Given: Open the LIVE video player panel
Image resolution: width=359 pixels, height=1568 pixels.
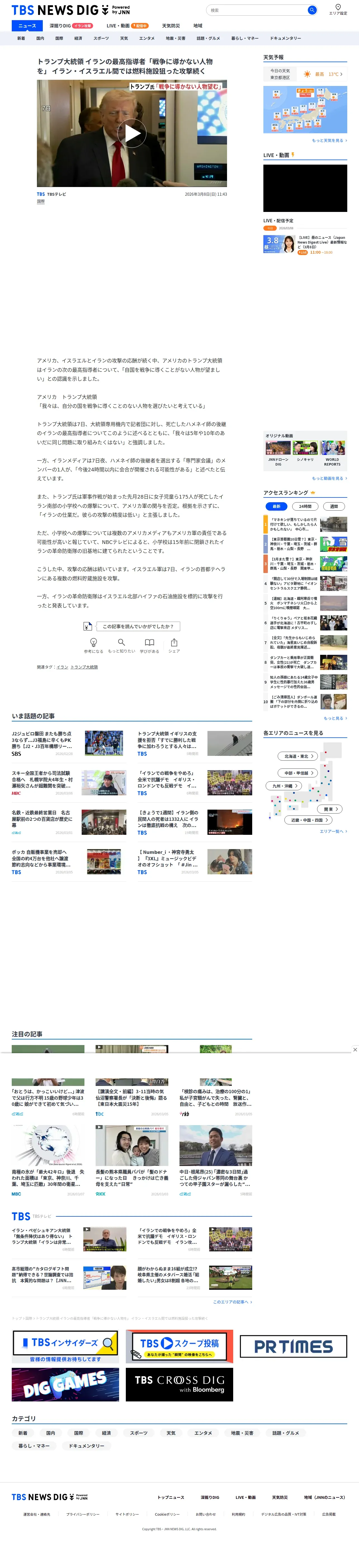Looking at the screenshot, I should tap(305, 188).
